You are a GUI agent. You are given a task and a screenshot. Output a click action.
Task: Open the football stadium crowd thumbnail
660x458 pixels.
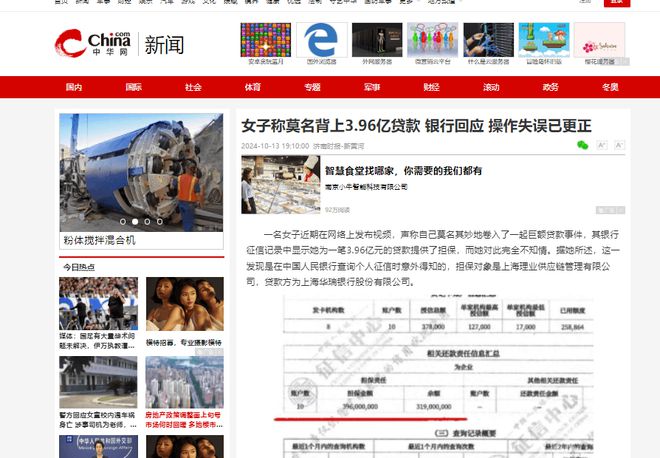pos(98,303)
